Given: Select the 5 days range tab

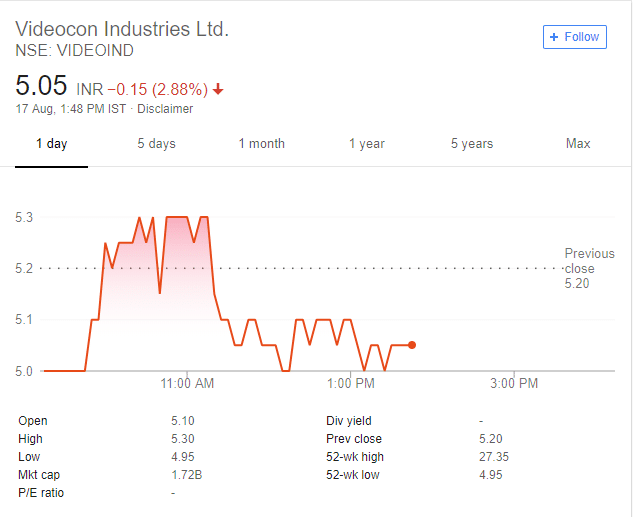Looking at the screenshot, I should [x=157, y=144].
